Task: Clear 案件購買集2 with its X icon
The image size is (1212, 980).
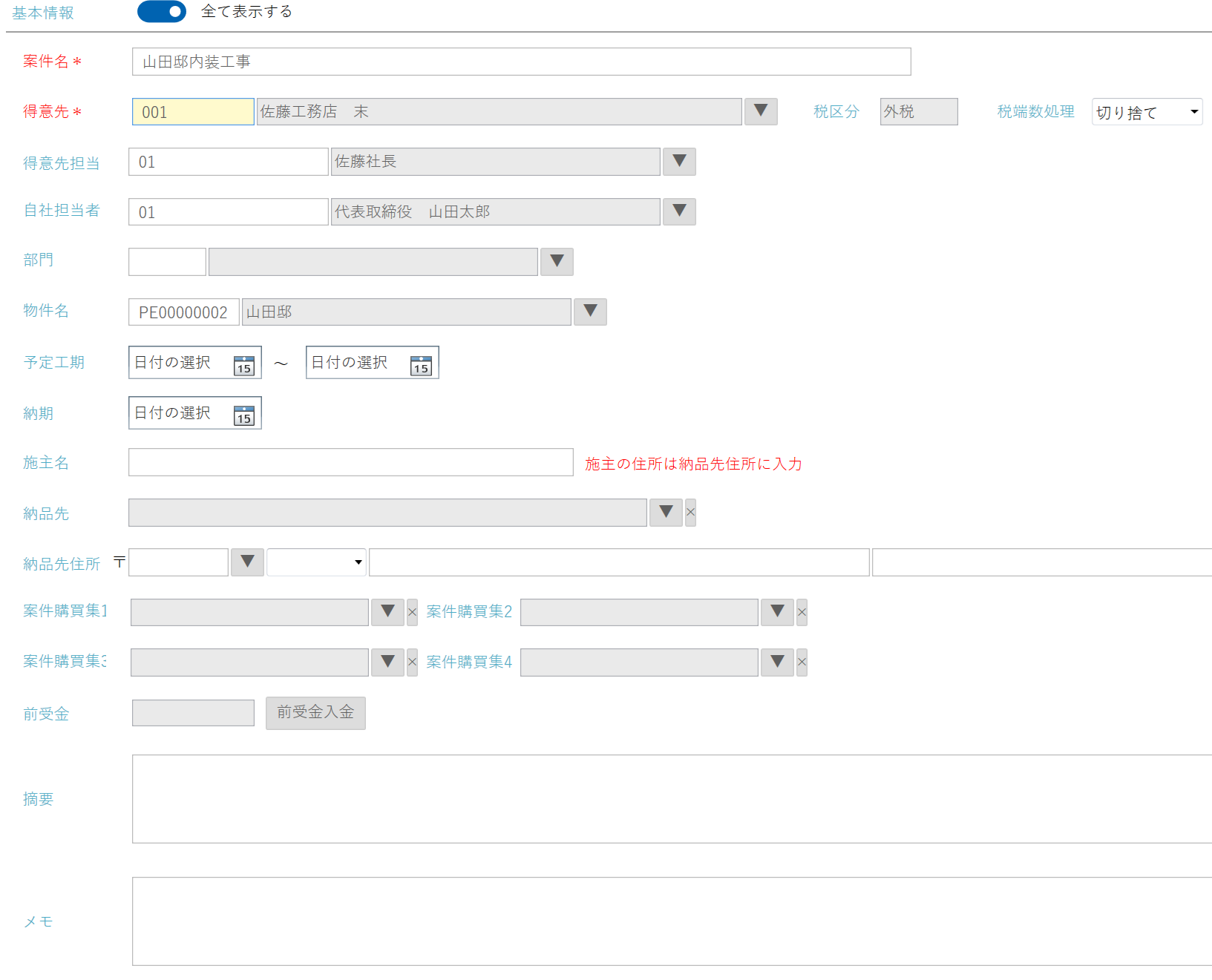Action: click(802, 613)
